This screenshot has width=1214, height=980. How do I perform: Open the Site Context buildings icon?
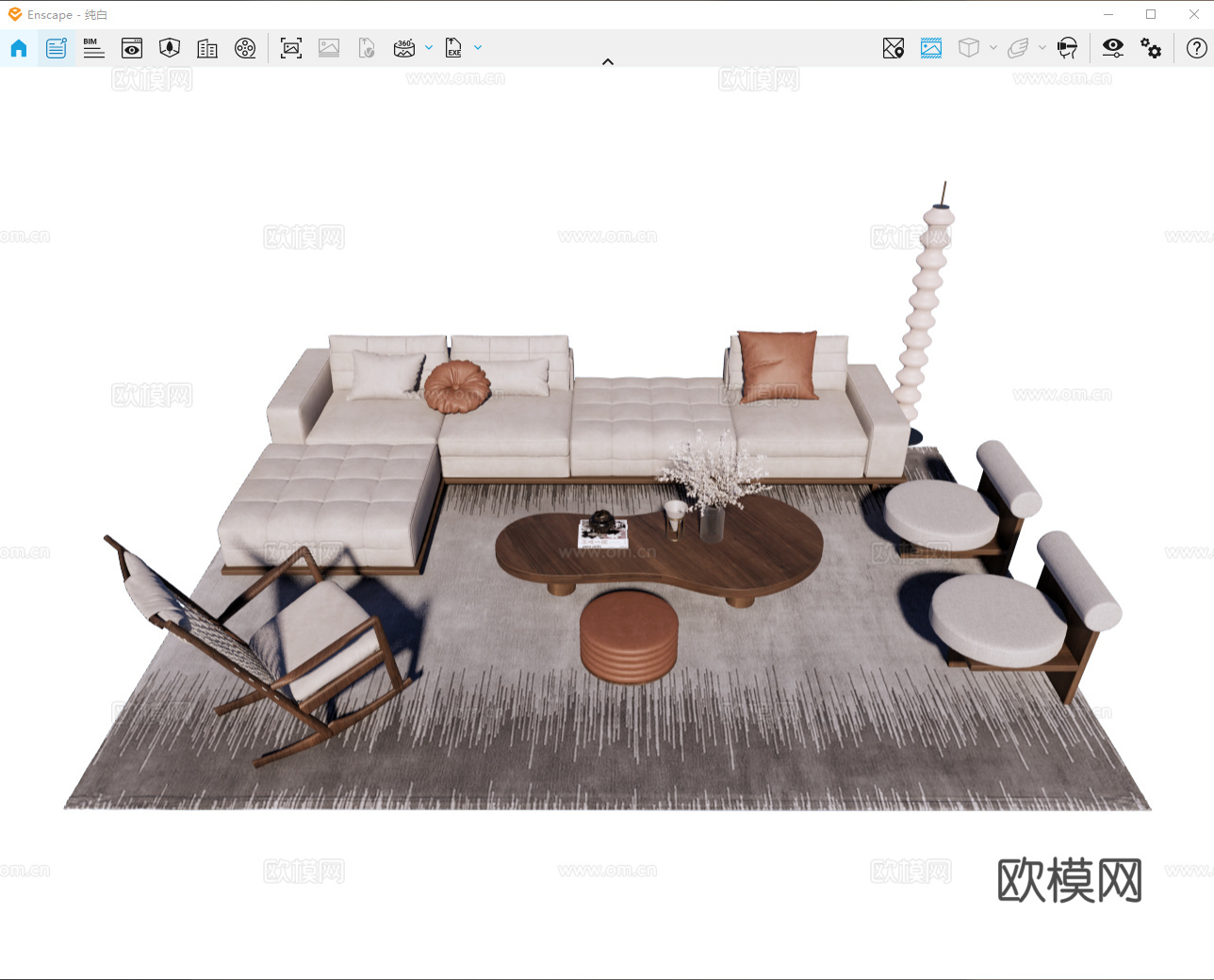[207, 48]
